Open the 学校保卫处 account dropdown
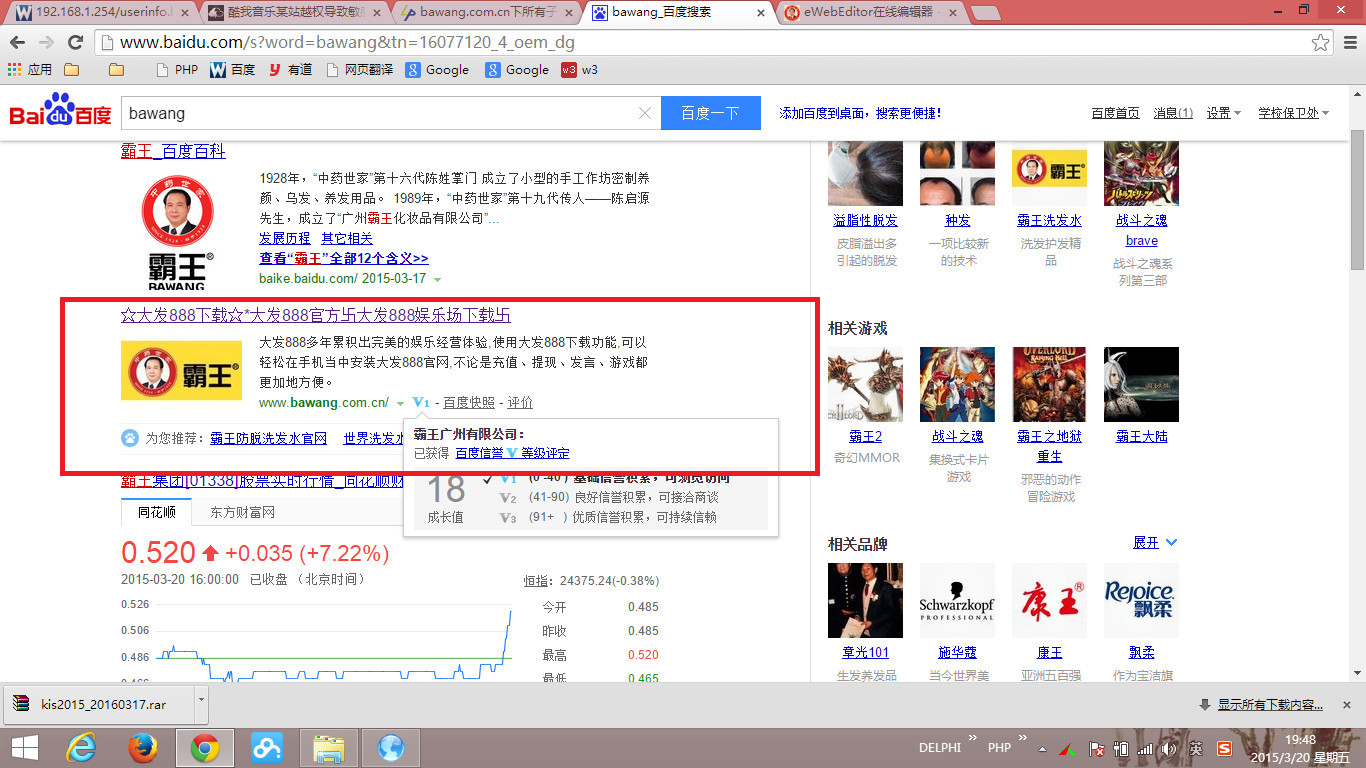This screenshot has height=768, width=1366. [x=1294, y=113]
